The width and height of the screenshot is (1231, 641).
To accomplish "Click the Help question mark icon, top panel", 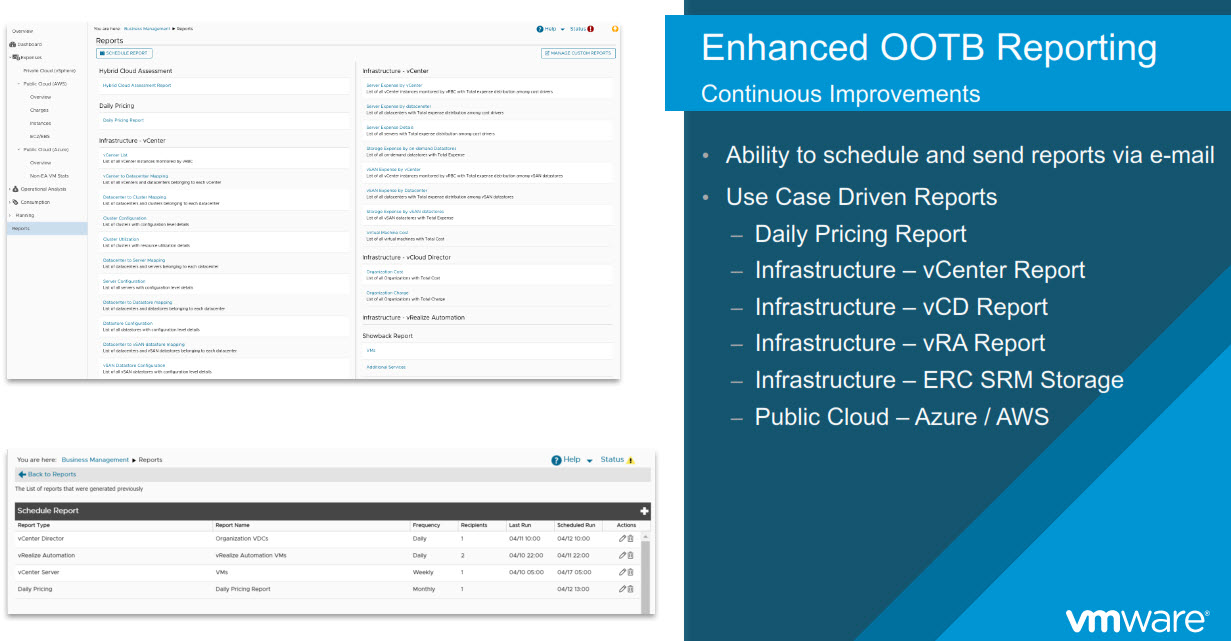I will [540, 30].
